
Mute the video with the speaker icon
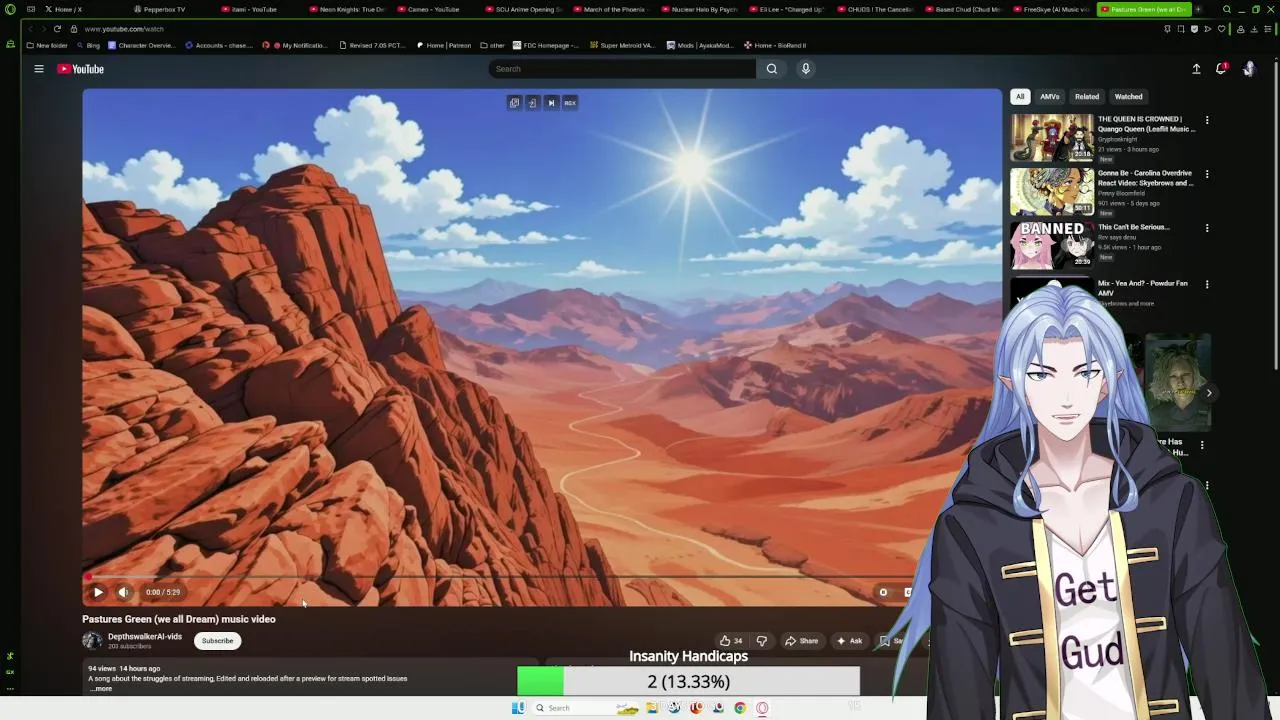[x=123, y=592]
